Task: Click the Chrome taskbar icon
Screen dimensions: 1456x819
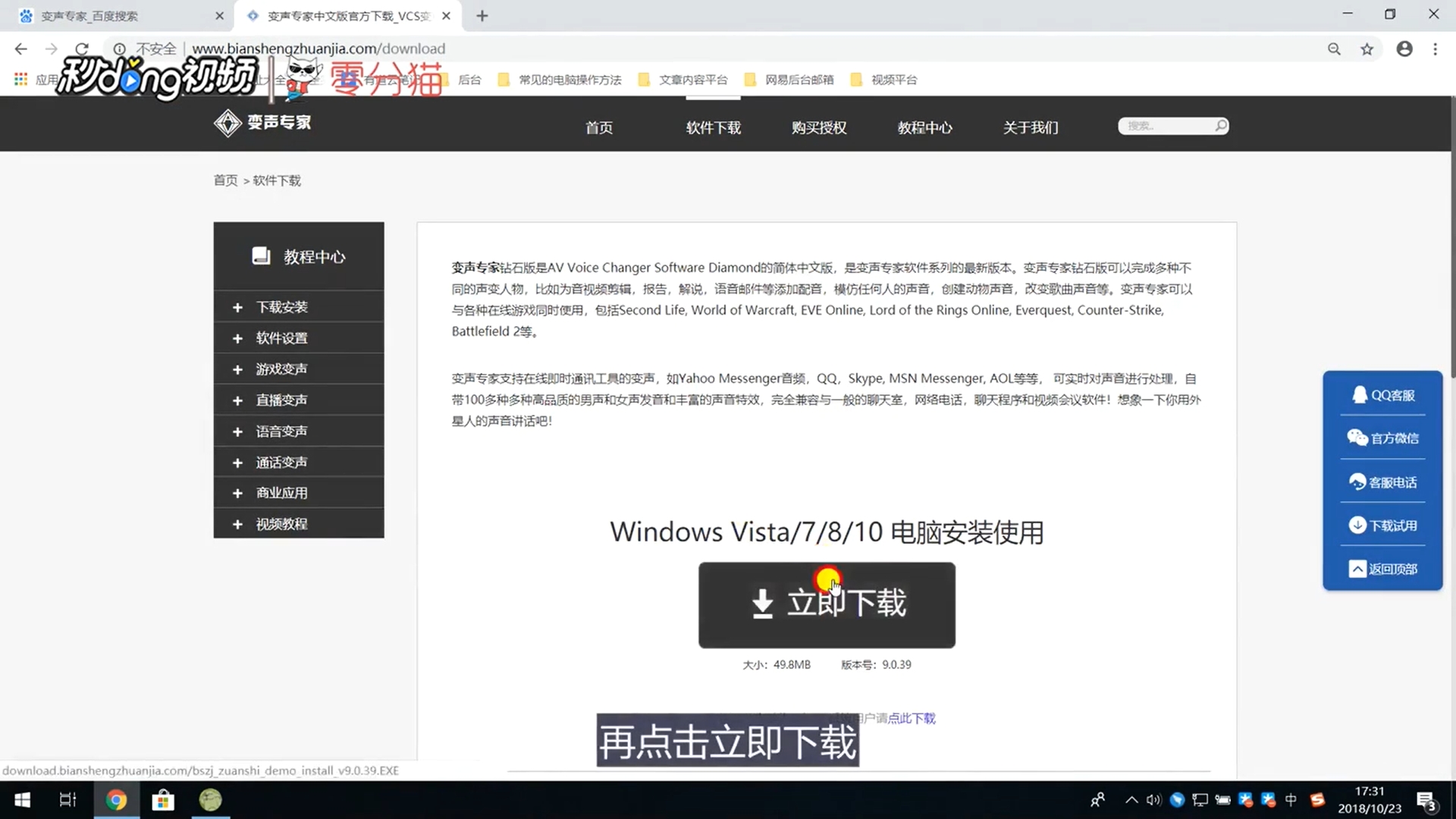Action: click(x=116, y=800)
